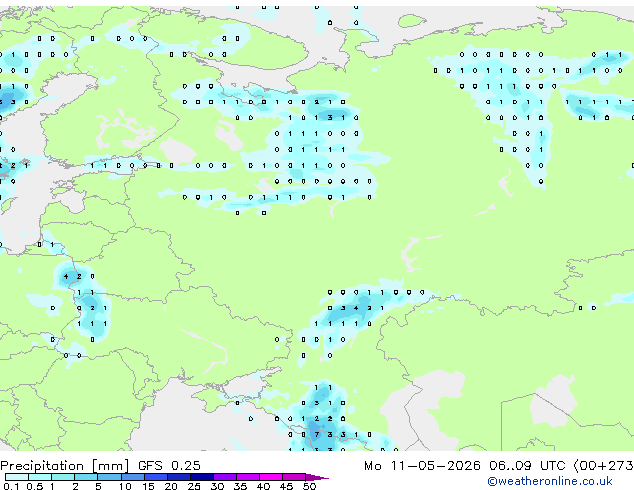Image resolution: width=634 pixels, height=490 pixels.
Task: Click the value 7 precipitation marker
Action: [x=317, y=435]
